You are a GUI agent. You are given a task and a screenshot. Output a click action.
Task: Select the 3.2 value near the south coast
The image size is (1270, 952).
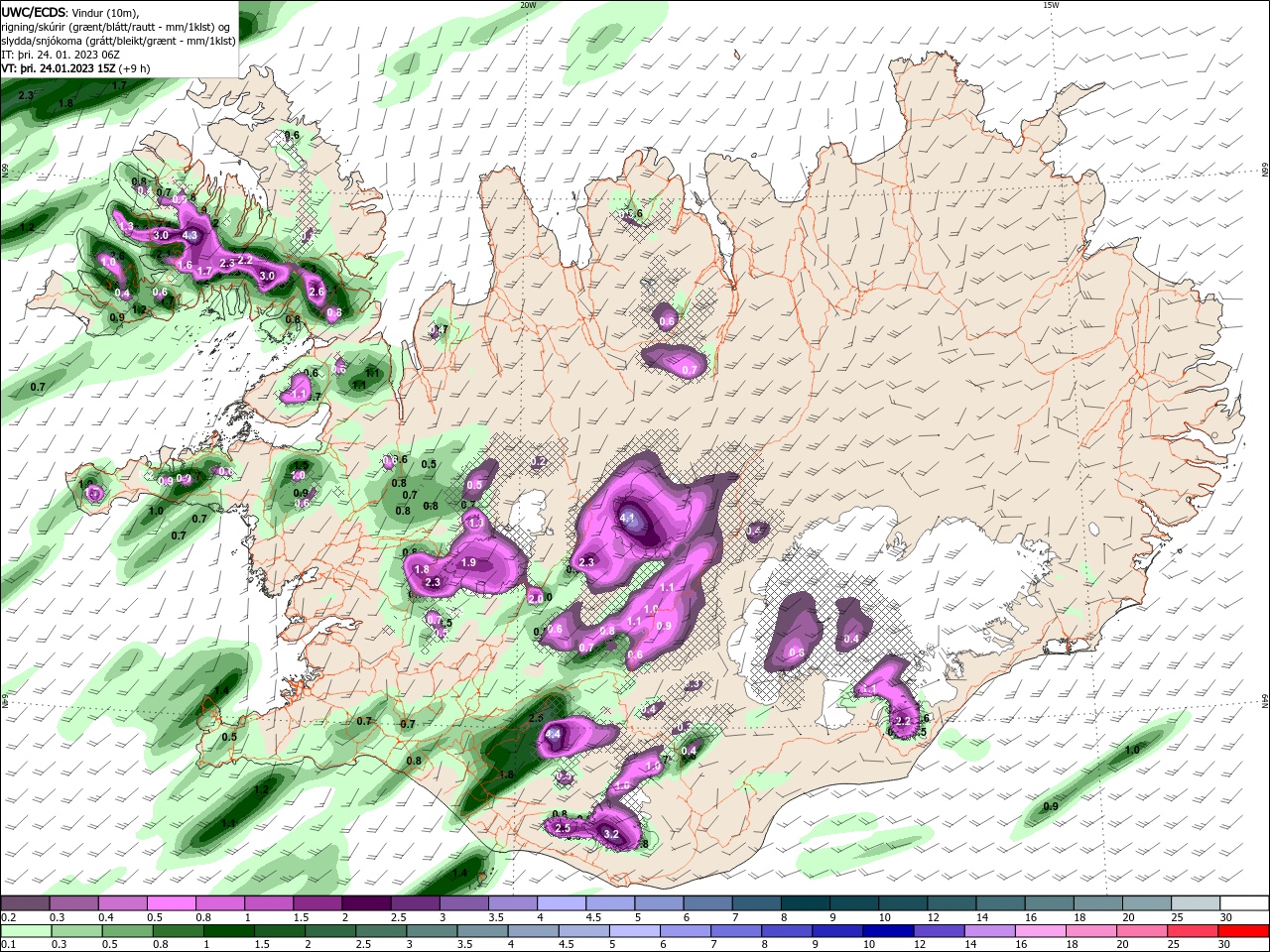pyautogui.click(x=611, y=835)
